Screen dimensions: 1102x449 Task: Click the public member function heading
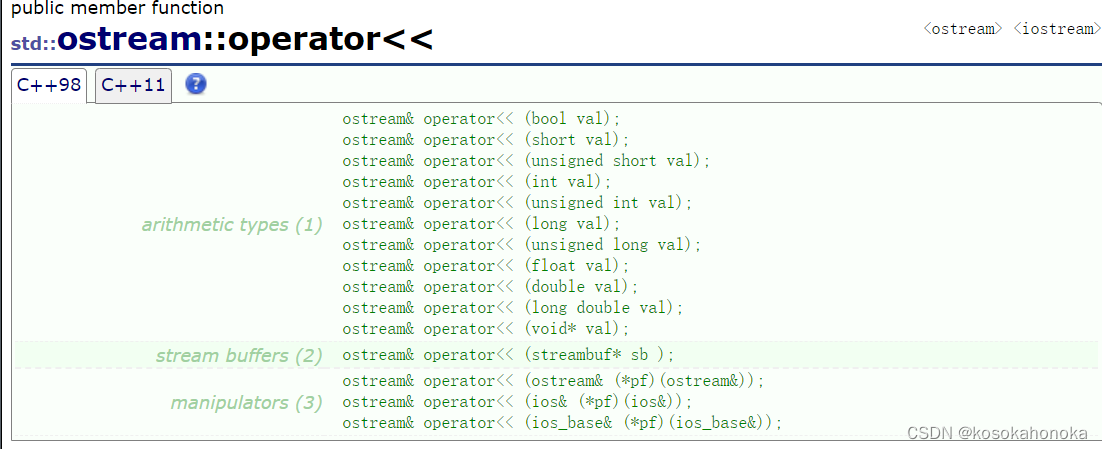tap(118, 9)
